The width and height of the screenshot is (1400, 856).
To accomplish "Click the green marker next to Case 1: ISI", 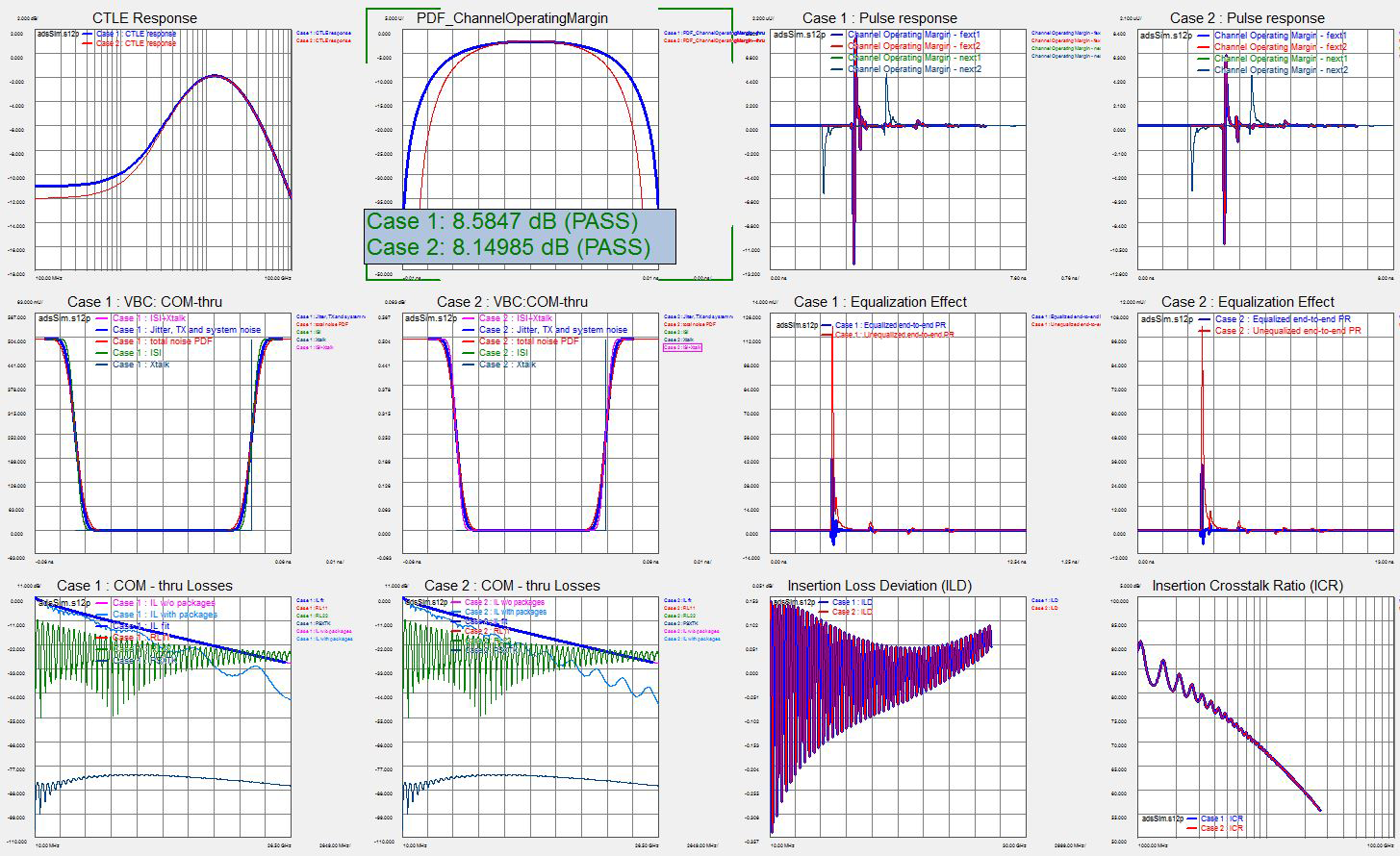I will 101,352.
